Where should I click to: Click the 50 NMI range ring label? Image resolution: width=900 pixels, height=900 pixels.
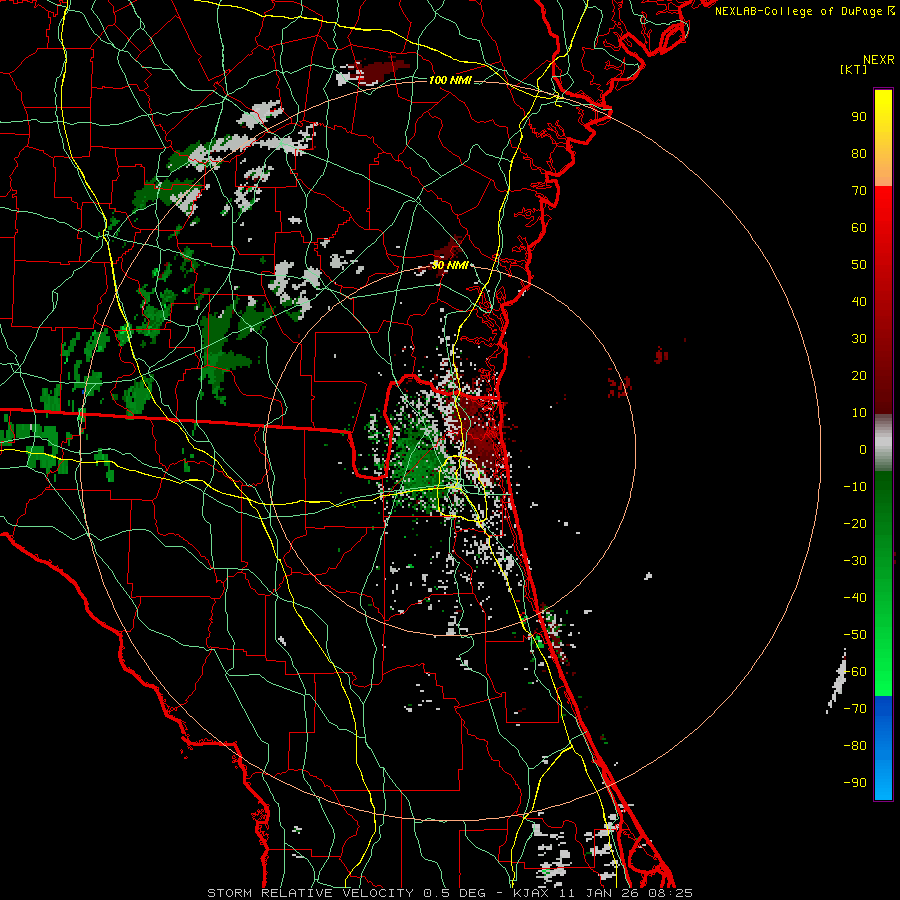coord(451,265)
